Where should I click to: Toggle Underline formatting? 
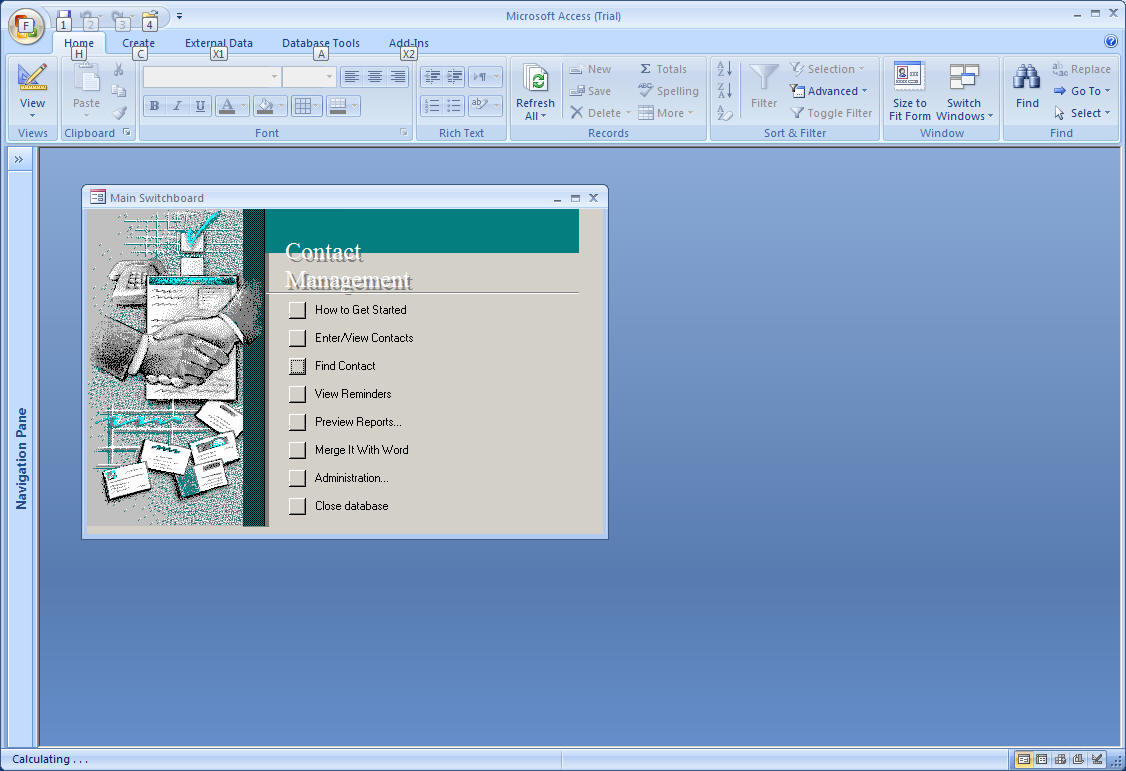[x=200, y=106]
